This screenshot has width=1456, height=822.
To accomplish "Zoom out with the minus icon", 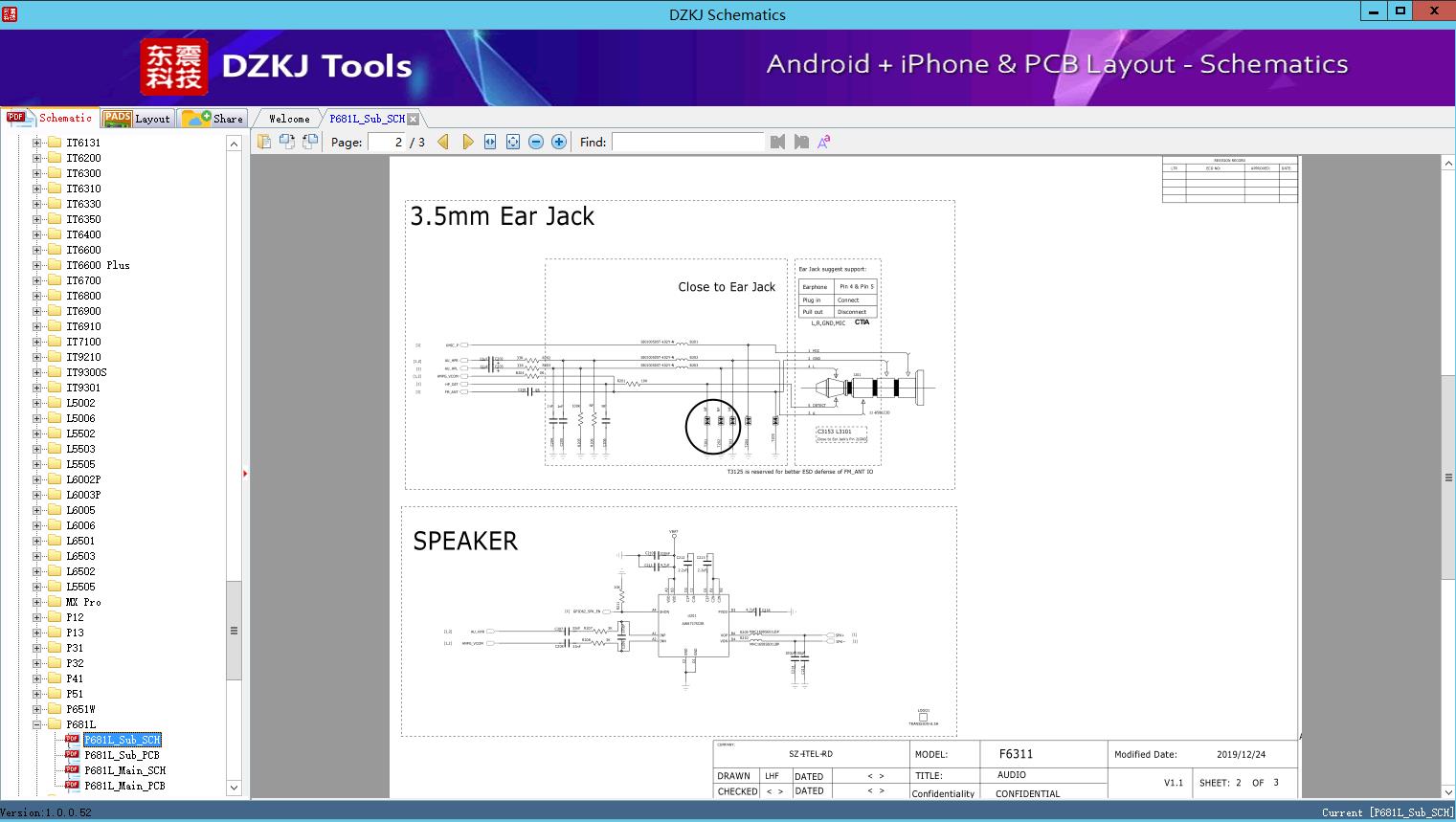I will pyautogui.click(x=536, y=142).
